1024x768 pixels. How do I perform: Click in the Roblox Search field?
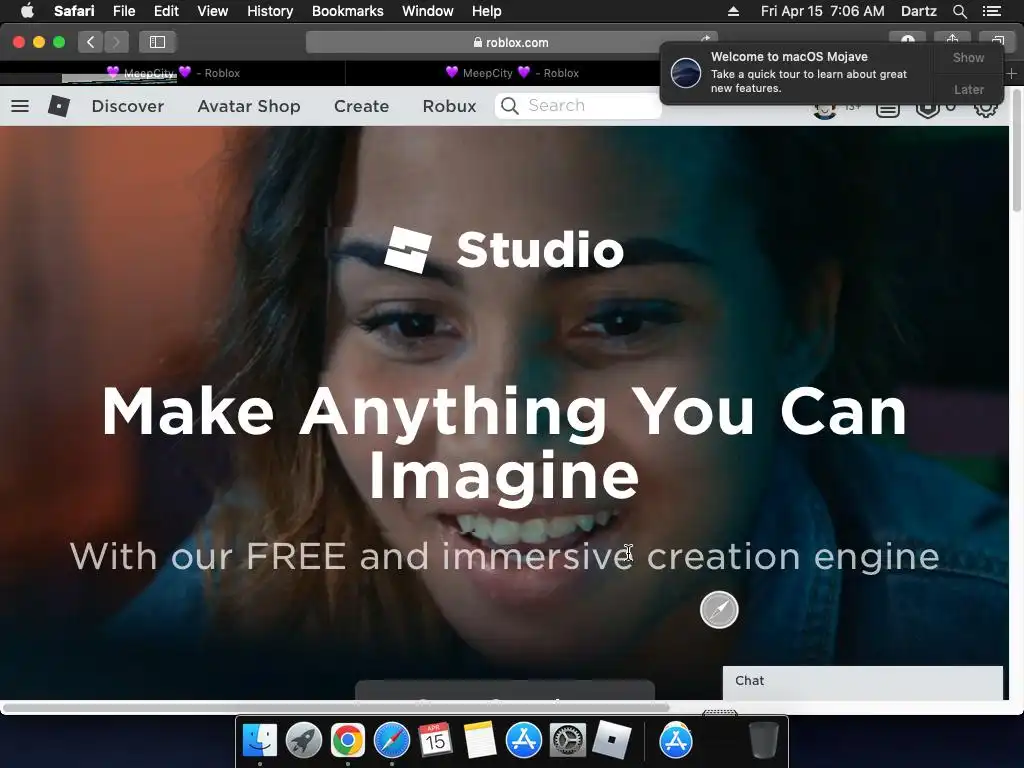[x=578, y=106]
